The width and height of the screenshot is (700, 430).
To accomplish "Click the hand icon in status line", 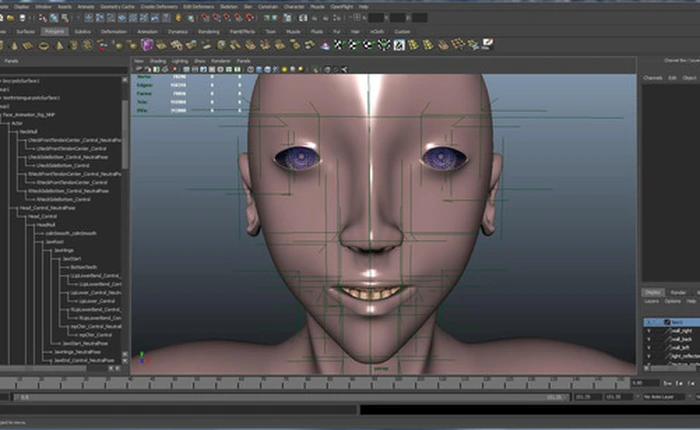I will pyautogui.click(x=178, y=18).
